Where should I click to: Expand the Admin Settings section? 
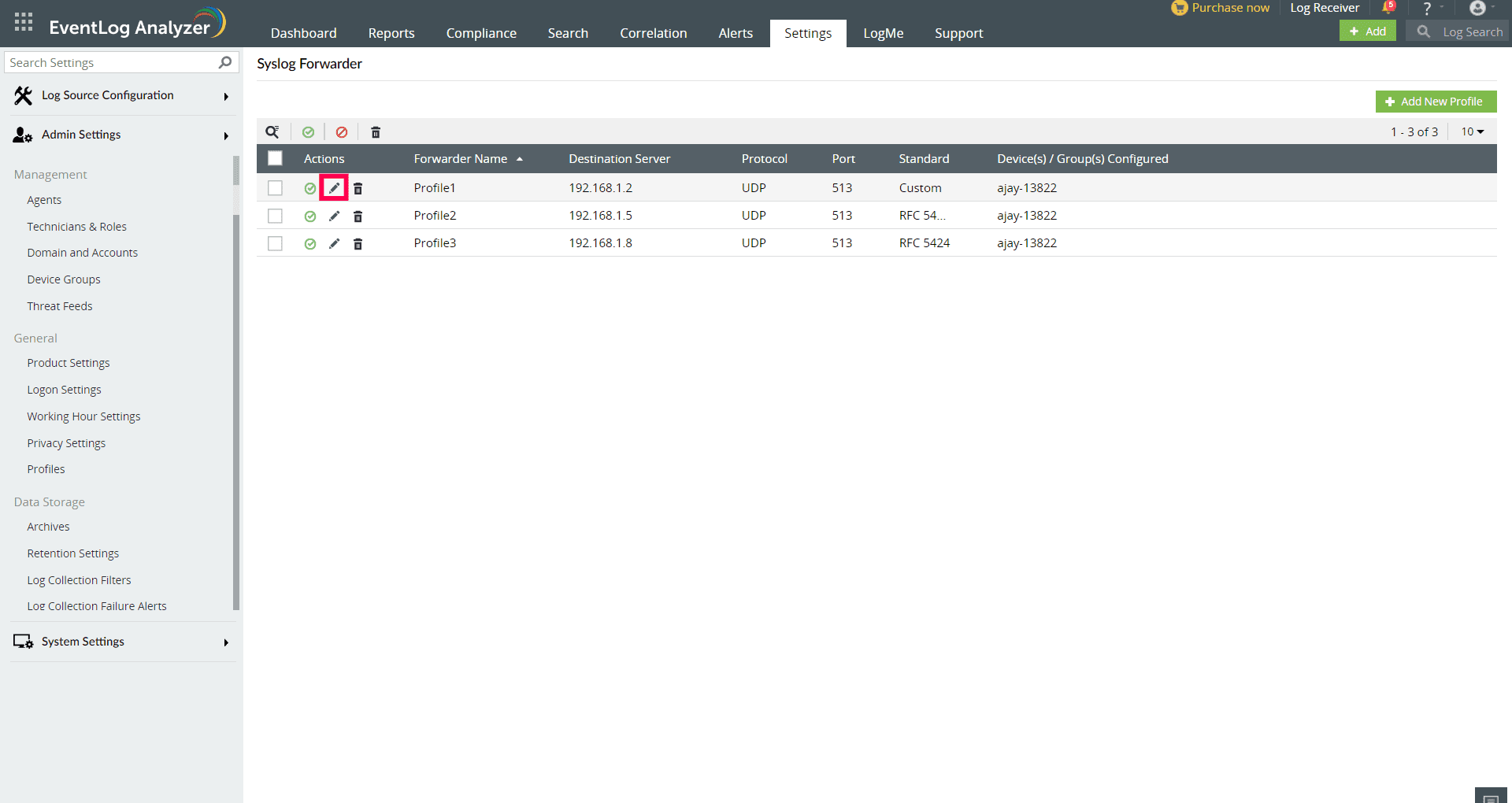pos(81,134)
